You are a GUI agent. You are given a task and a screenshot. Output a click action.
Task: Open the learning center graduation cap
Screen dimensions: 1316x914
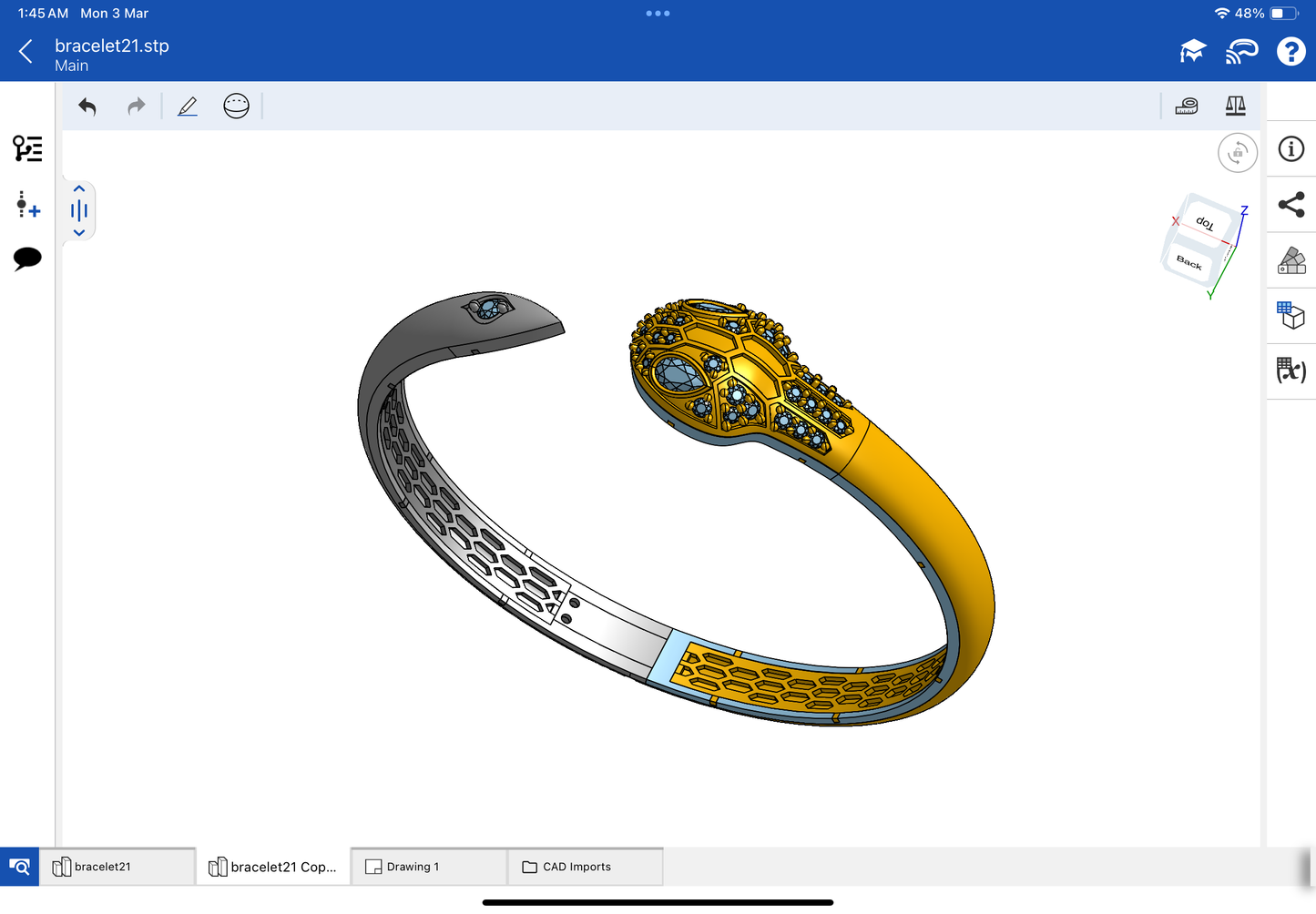pyautogui.click(x=1192, y=52)
